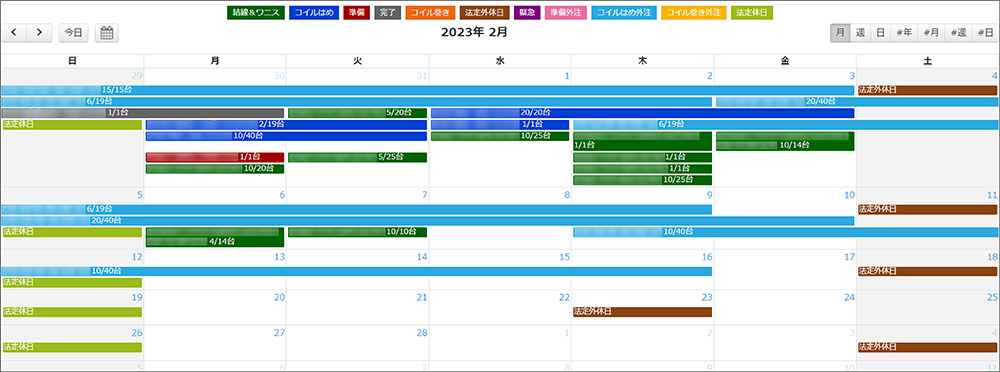Image resolution: width=1000 pixels, height=372 pixels.
Task: Switch to the 日 day view button
Action: (x=880, y=33)
